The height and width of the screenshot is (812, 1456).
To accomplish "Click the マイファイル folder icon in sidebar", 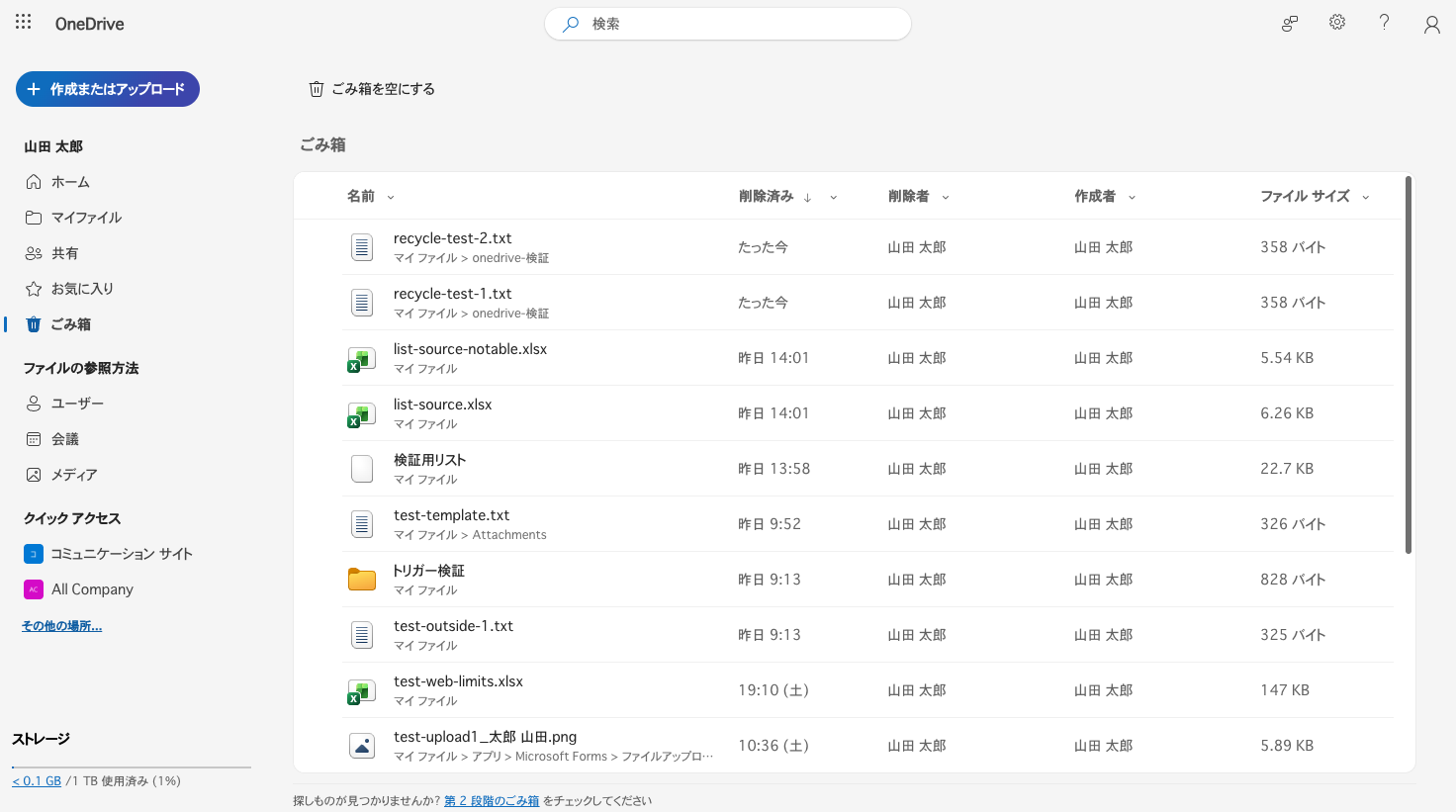I will (x=34, y=218).
